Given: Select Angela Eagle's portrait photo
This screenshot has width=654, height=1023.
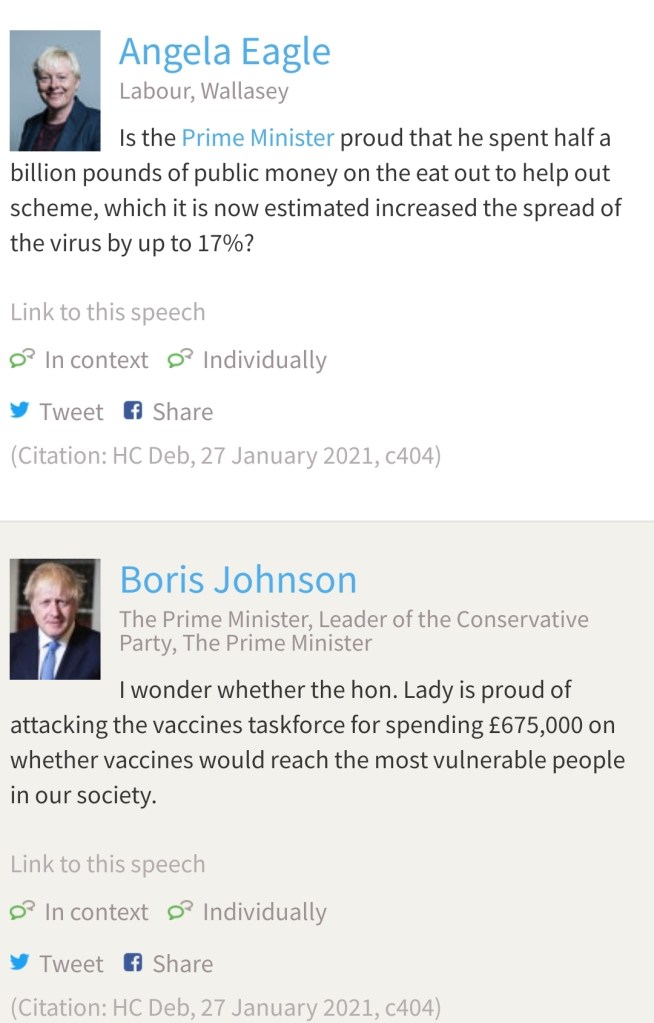Looking at the screenshot, I should click(55, 90).
